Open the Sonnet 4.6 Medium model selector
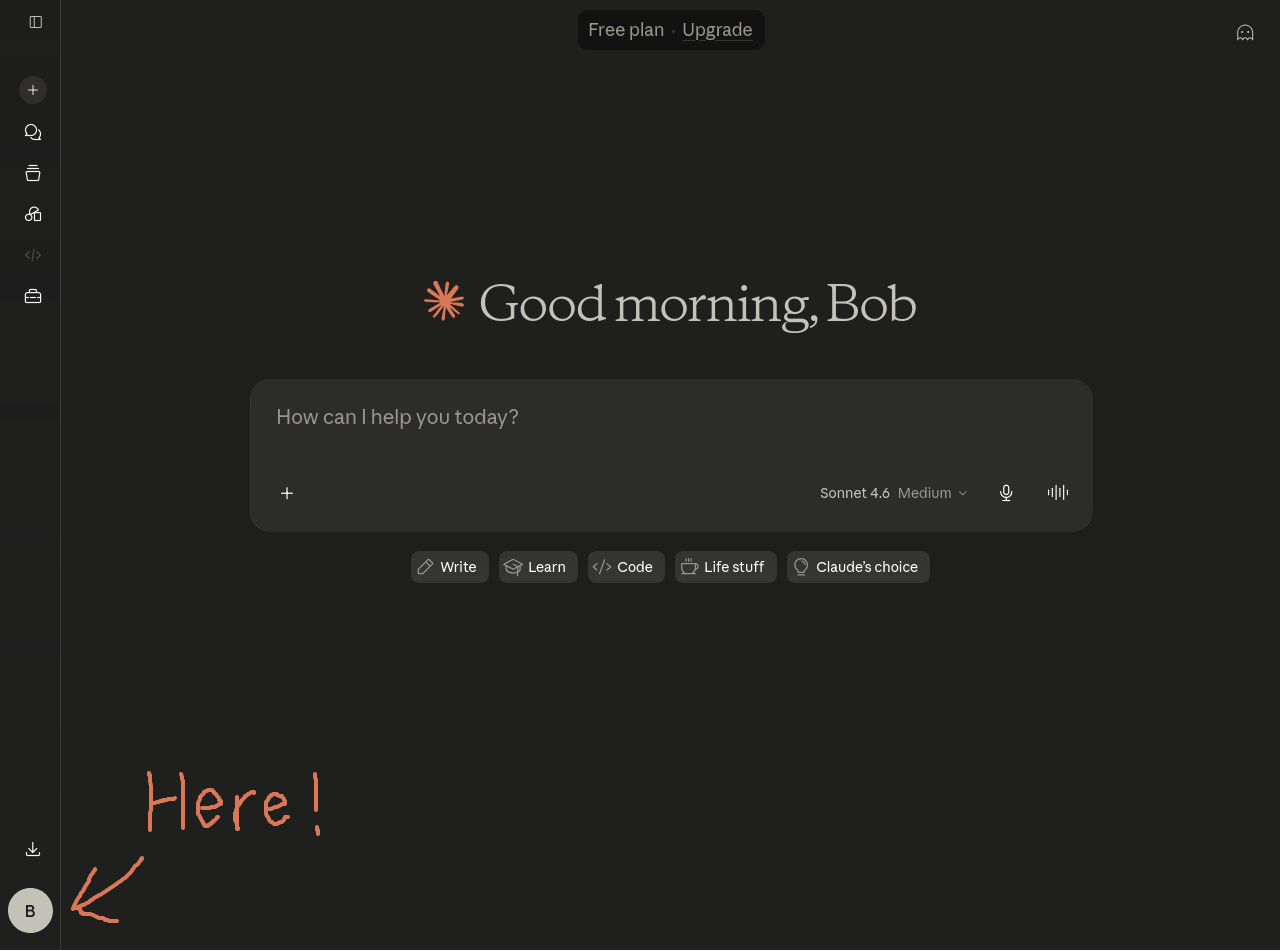Image resolution: width=1280 pixels, height=951 pixels. (x=894, y=493)
